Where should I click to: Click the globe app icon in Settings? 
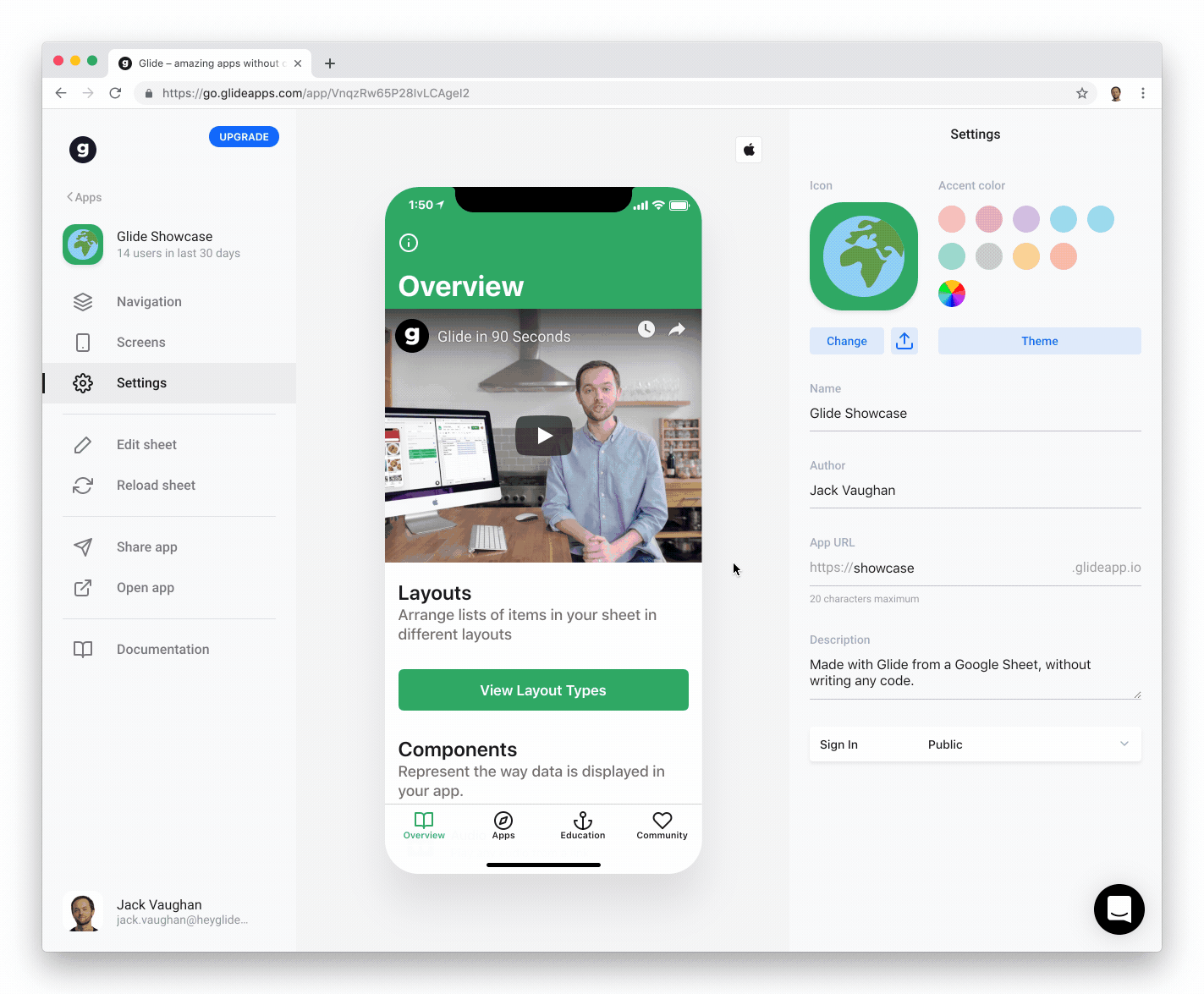click(x=864, y=256)
